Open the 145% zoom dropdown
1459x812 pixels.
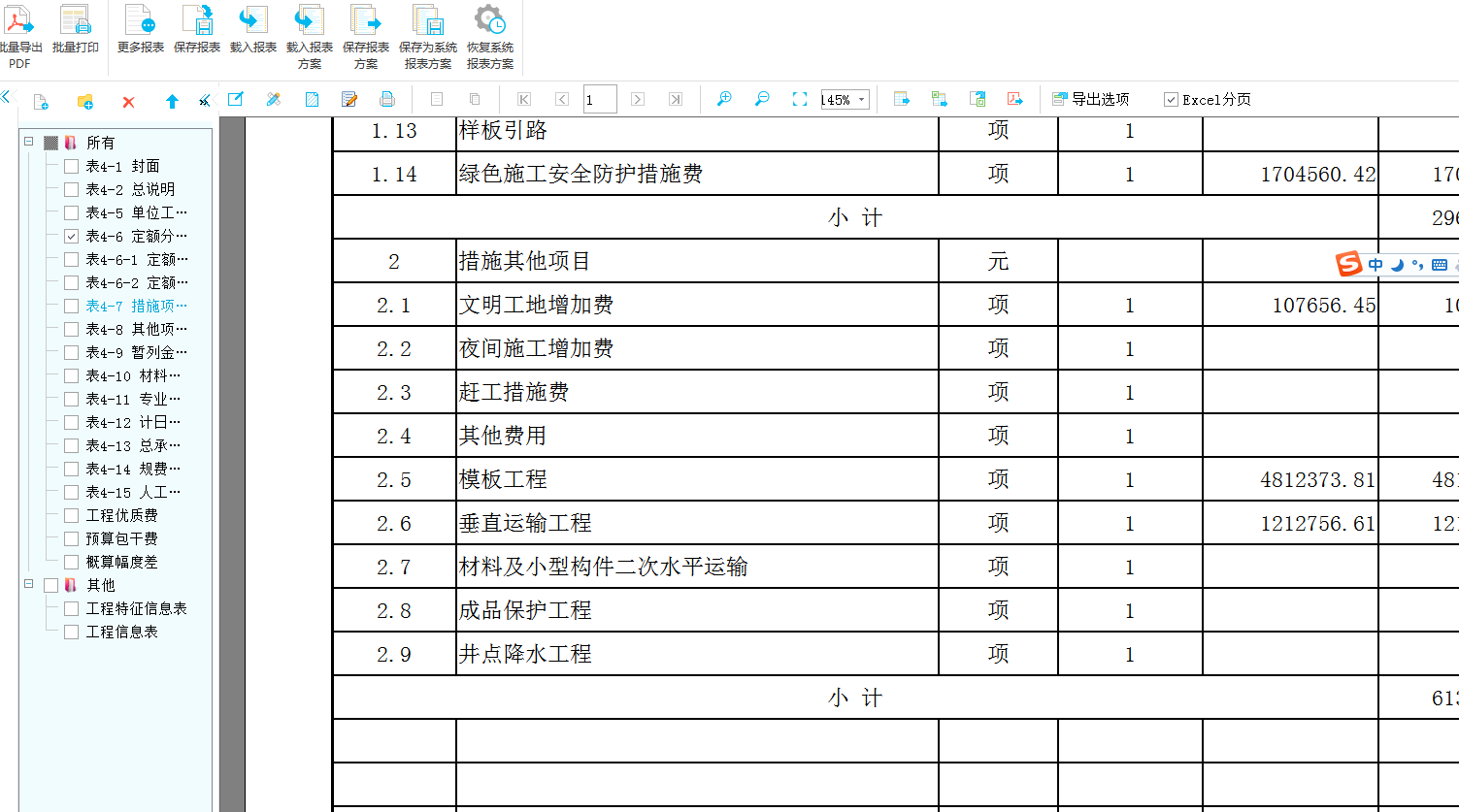click(861, 100)
